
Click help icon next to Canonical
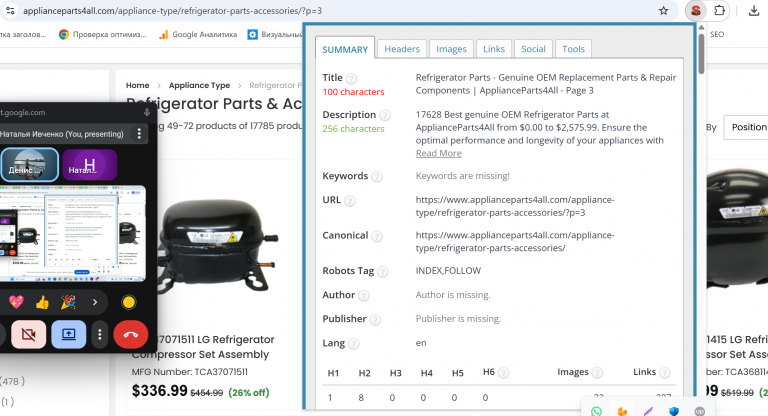tap(377, 237)
